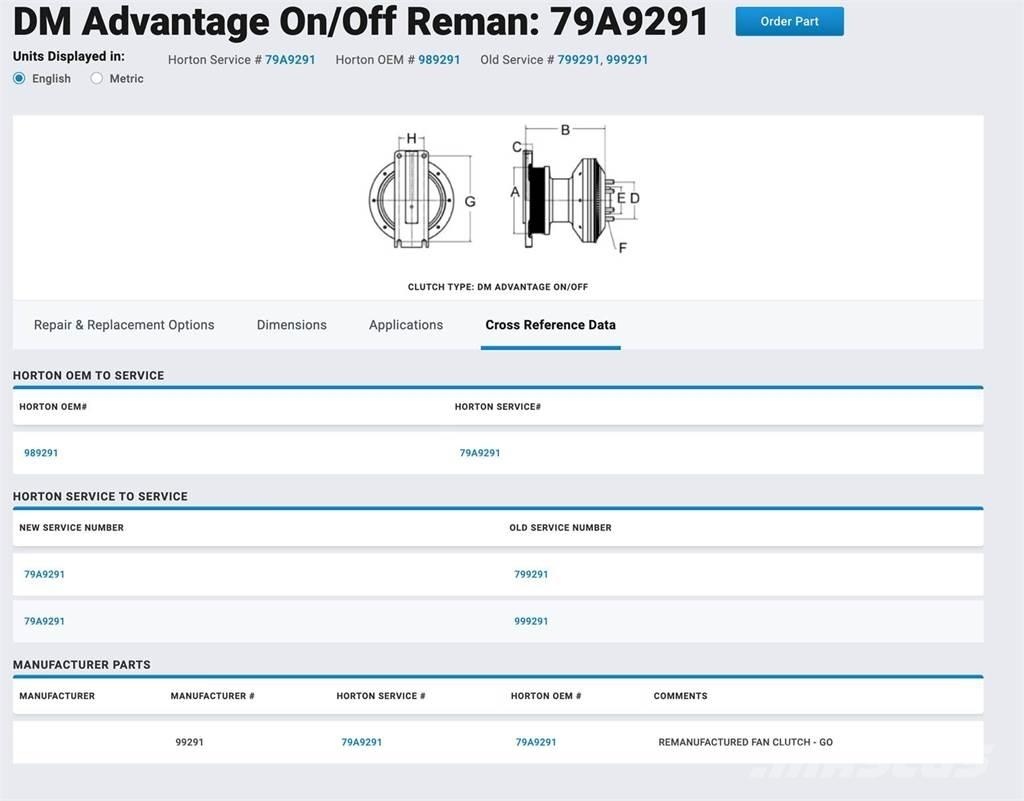
Task: Open the Repair & Replacement Options tab
Action: (124, 325)
